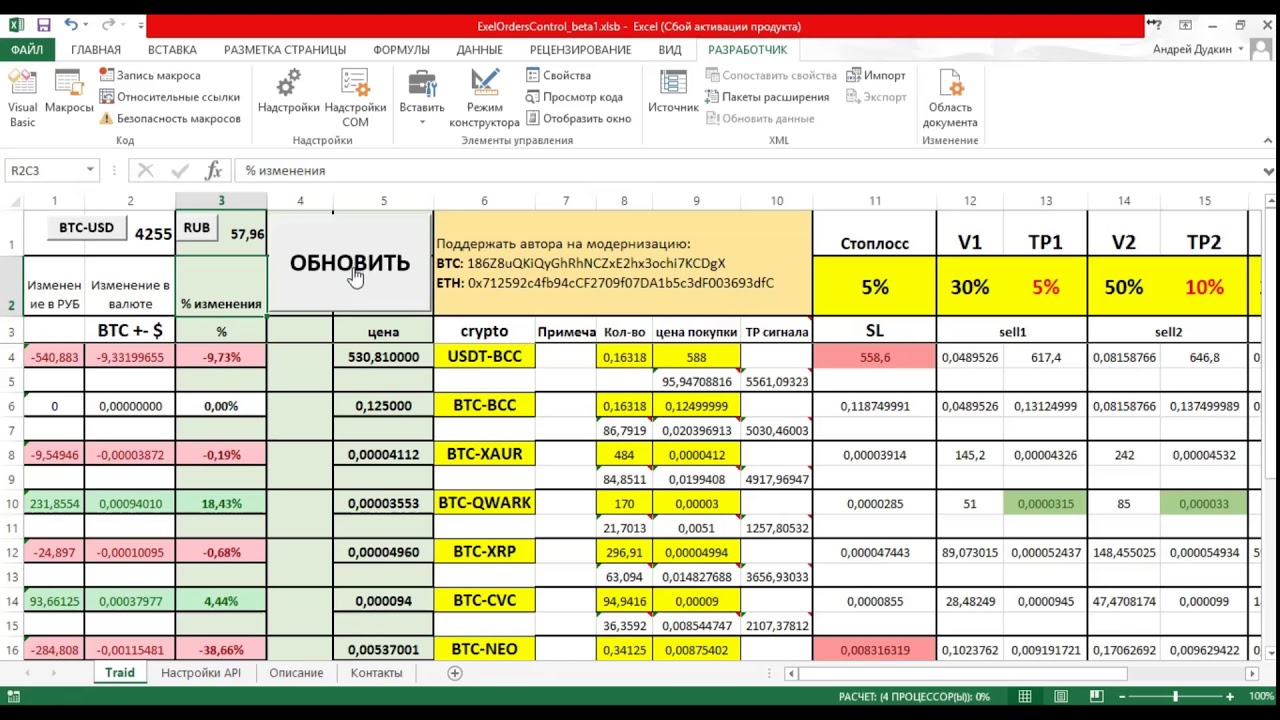This screenshot has height=720, width=1280.
Task: Select column header 11
Action: [x=874, y=201]
